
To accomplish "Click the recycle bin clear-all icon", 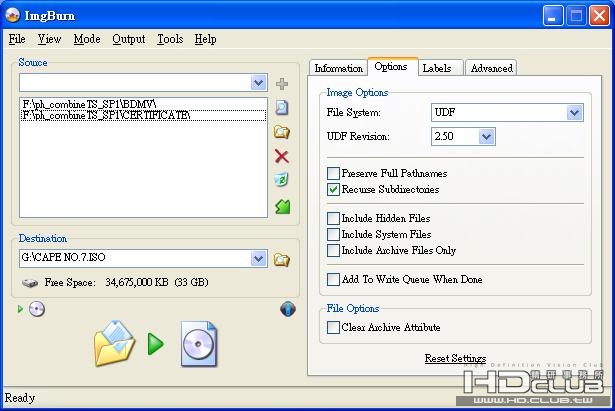I will (x=282, y=180).
